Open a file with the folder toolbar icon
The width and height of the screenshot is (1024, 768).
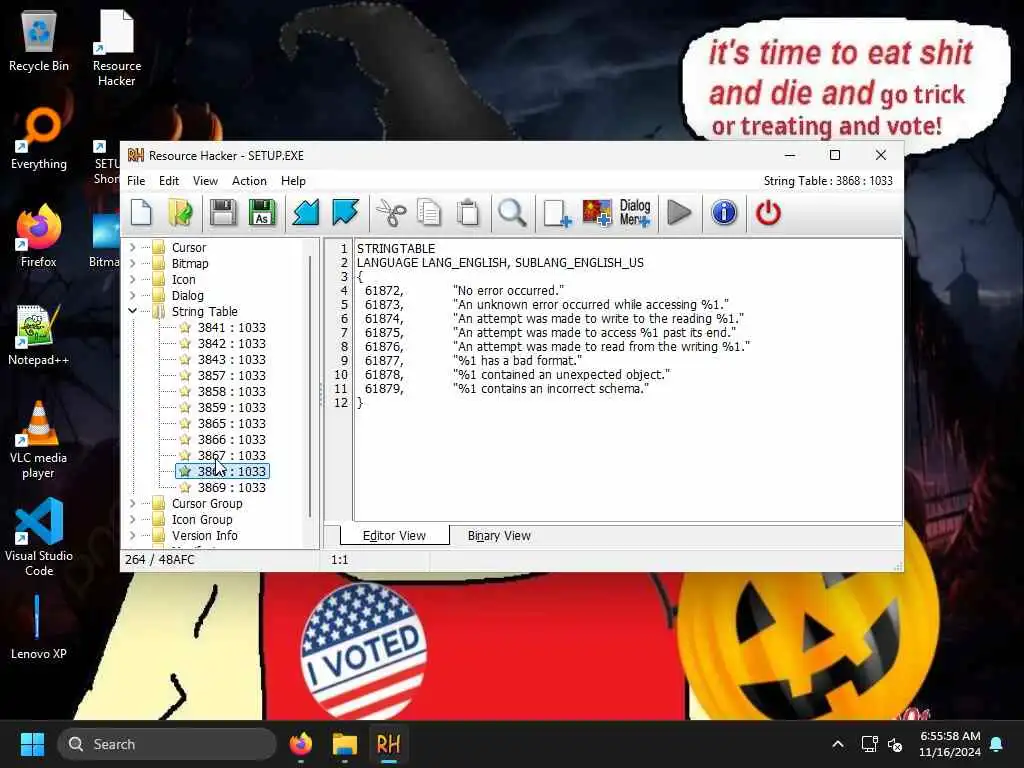pyautogui.click(x=180, y=213)
